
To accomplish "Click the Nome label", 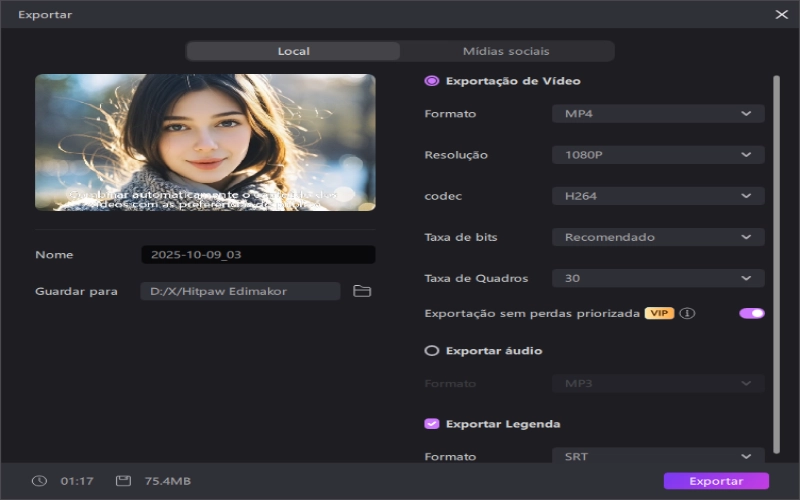I will [54, 255].
